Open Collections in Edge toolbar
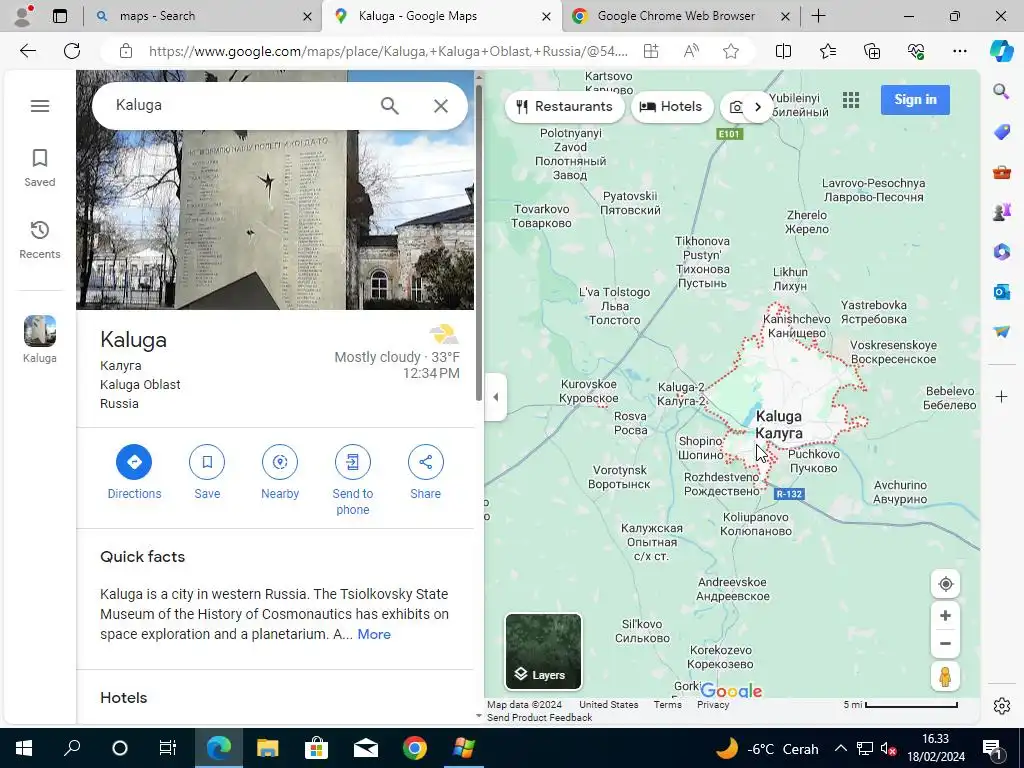The image size is (1024, 768). click(872, 51)
